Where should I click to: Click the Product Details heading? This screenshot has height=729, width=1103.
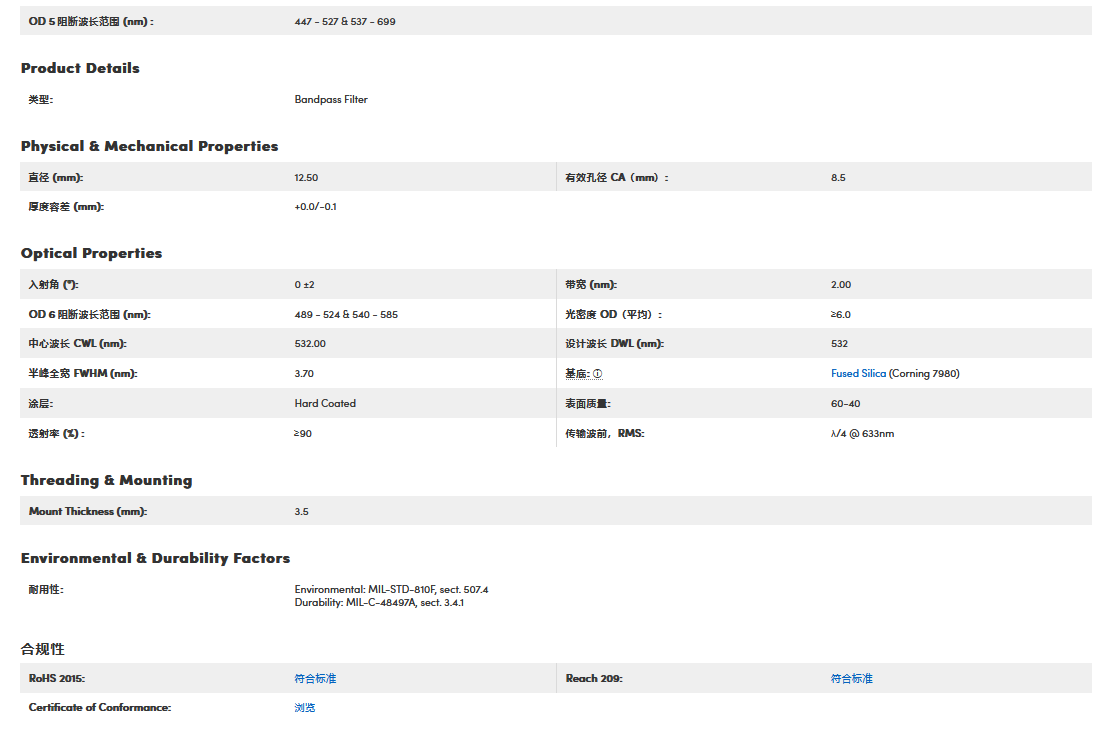pos(80,68)
